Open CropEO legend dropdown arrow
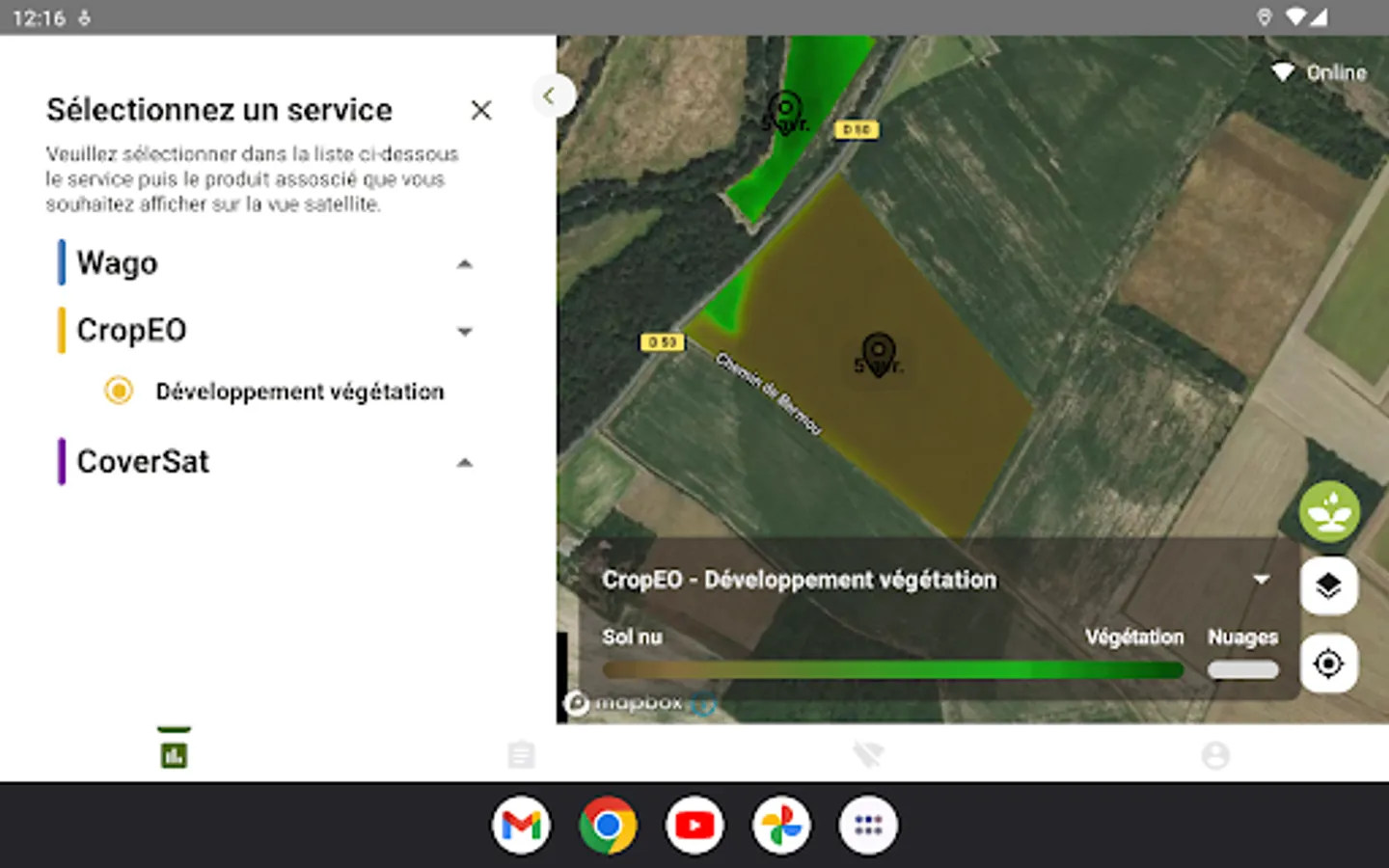Screen dimensions: 1389x868 pos(1261,580)
